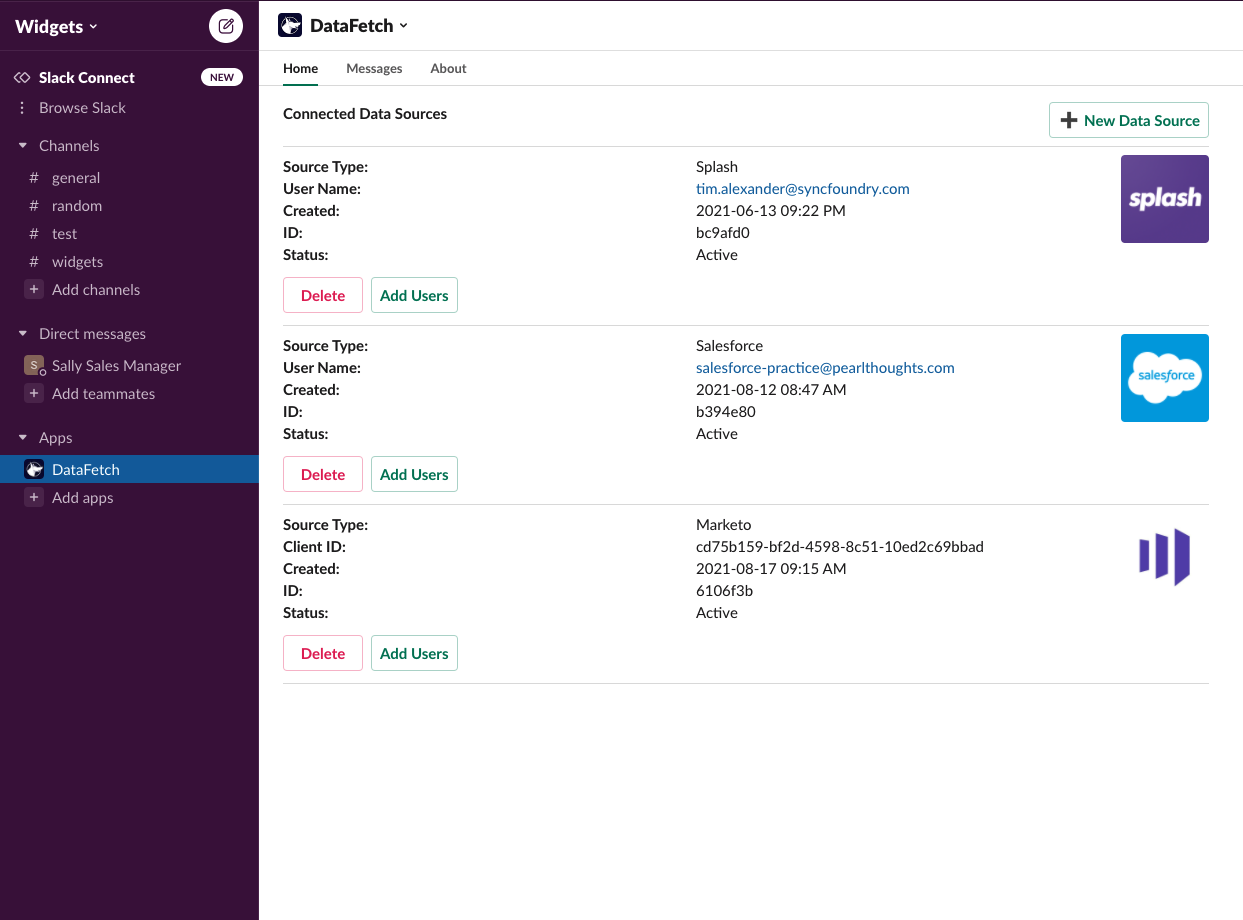This screenshot has height=920, width=1243.
Task: Click the Salesforce cloud logo
Action: tap(1164, 378)
